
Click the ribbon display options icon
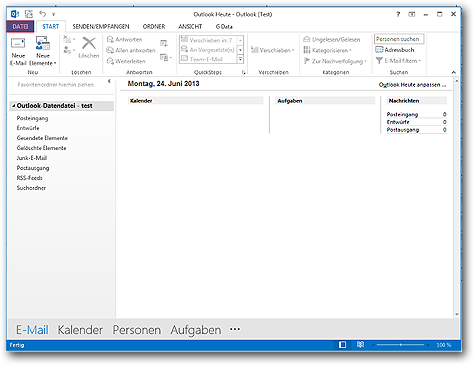tap(412, 14)
